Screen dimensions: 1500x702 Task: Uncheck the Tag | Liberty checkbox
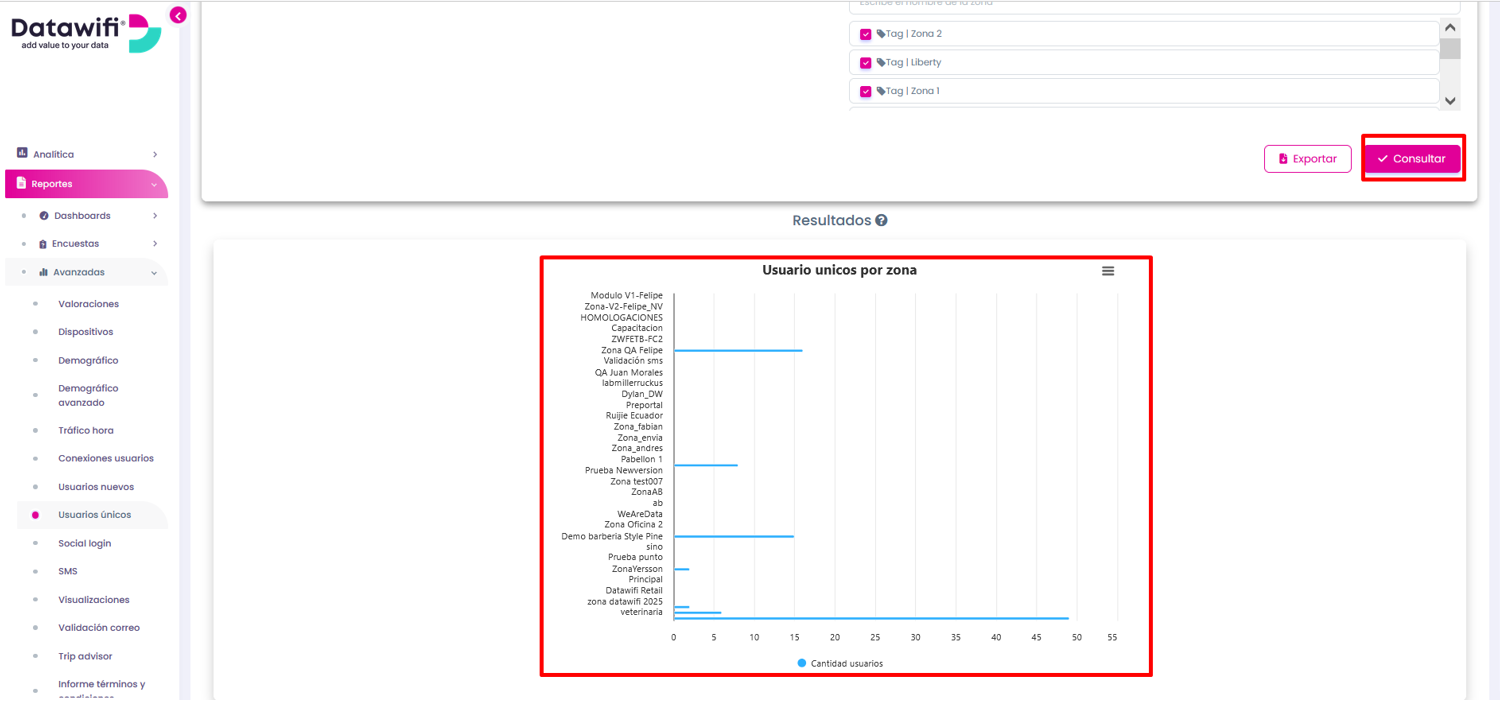pos(865,63)
